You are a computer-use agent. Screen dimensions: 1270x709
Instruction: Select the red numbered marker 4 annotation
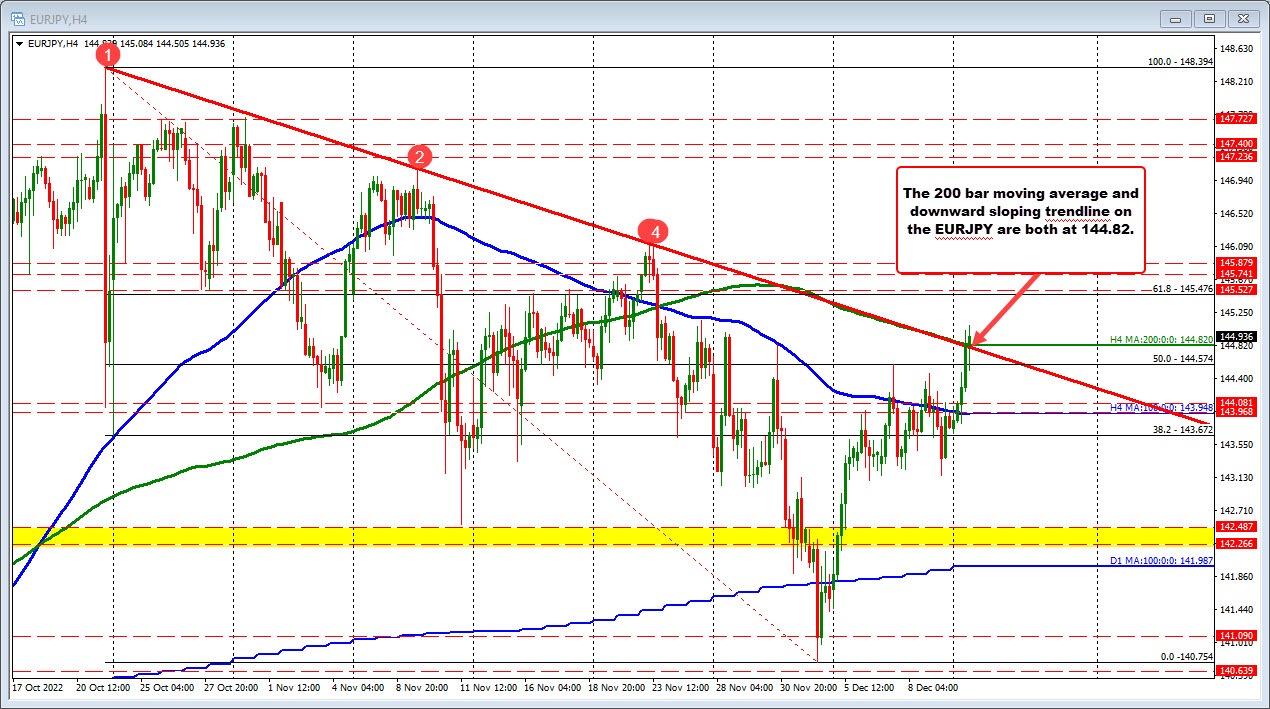click(655, 231)
